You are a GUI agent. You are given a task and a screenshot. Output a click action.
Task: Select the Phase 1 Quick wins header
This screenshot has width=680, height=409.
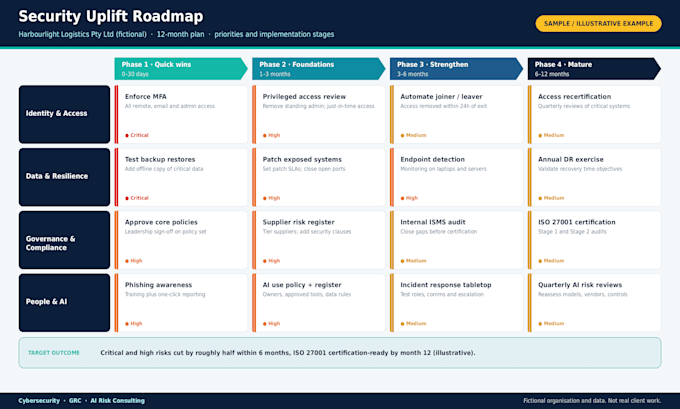(x=181, y=69)
